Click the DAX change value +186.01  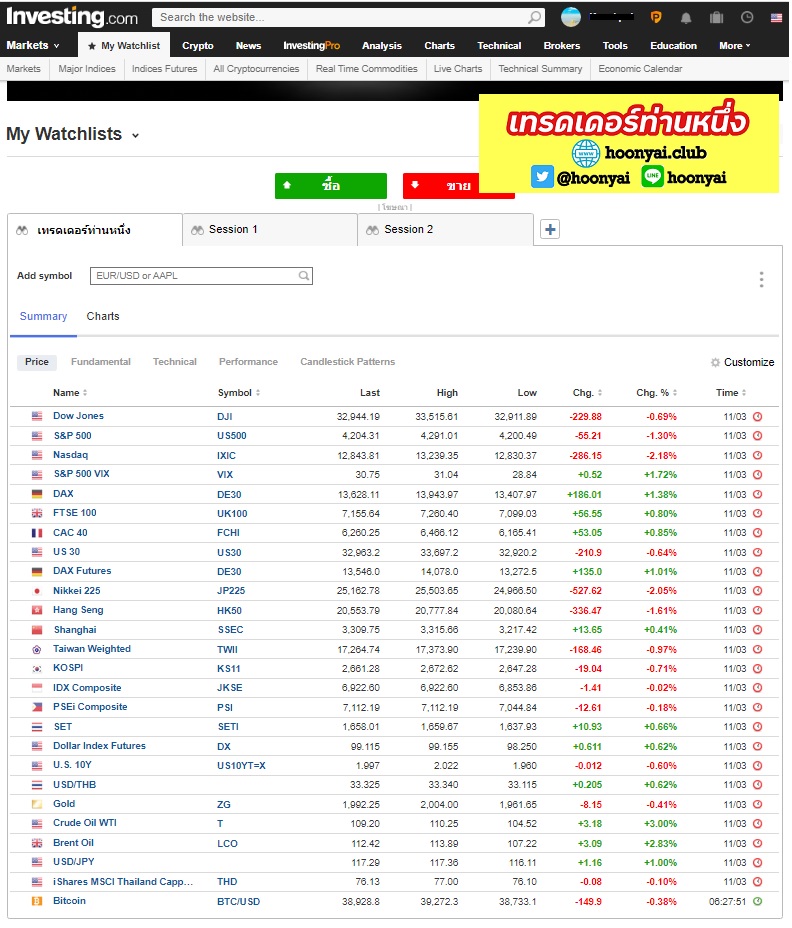coord(584,495)
